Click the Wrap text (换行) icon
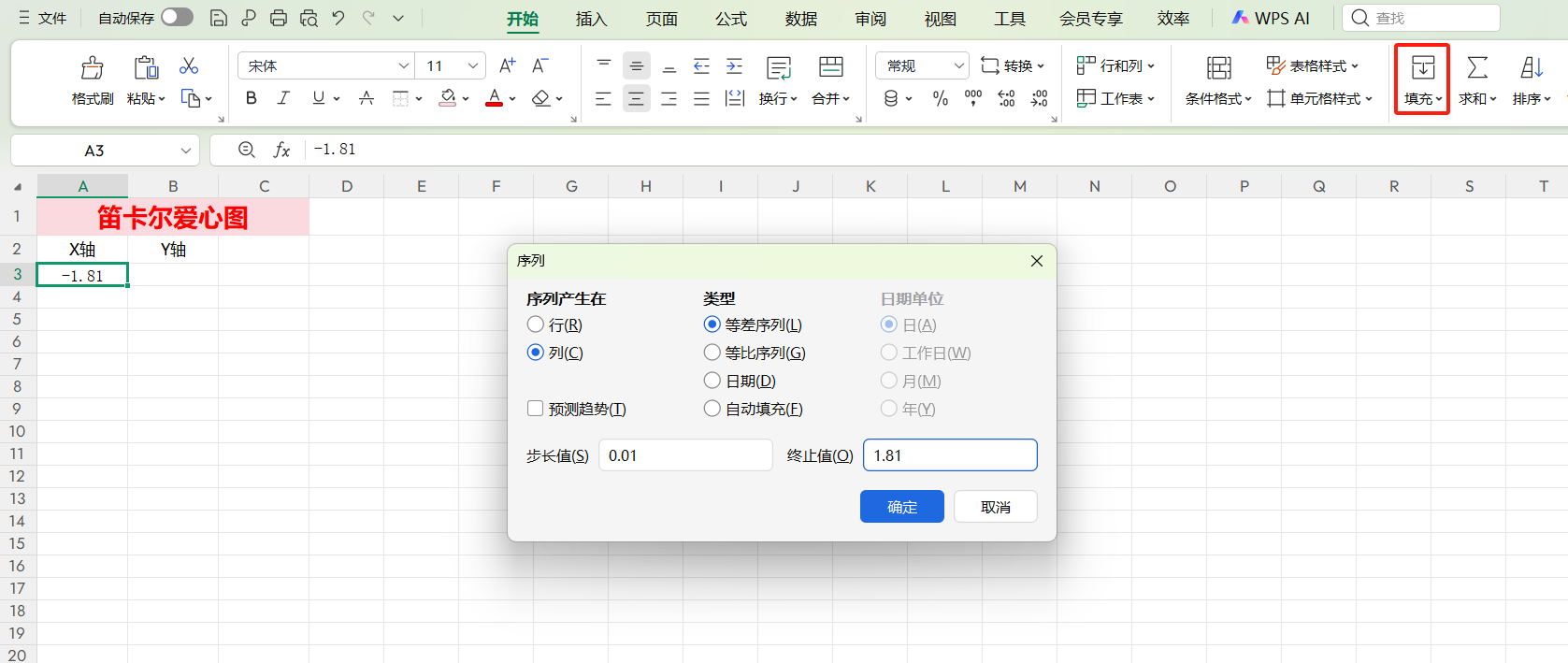Viewport: 1568px width, 663px height. [x=778, y=67]
